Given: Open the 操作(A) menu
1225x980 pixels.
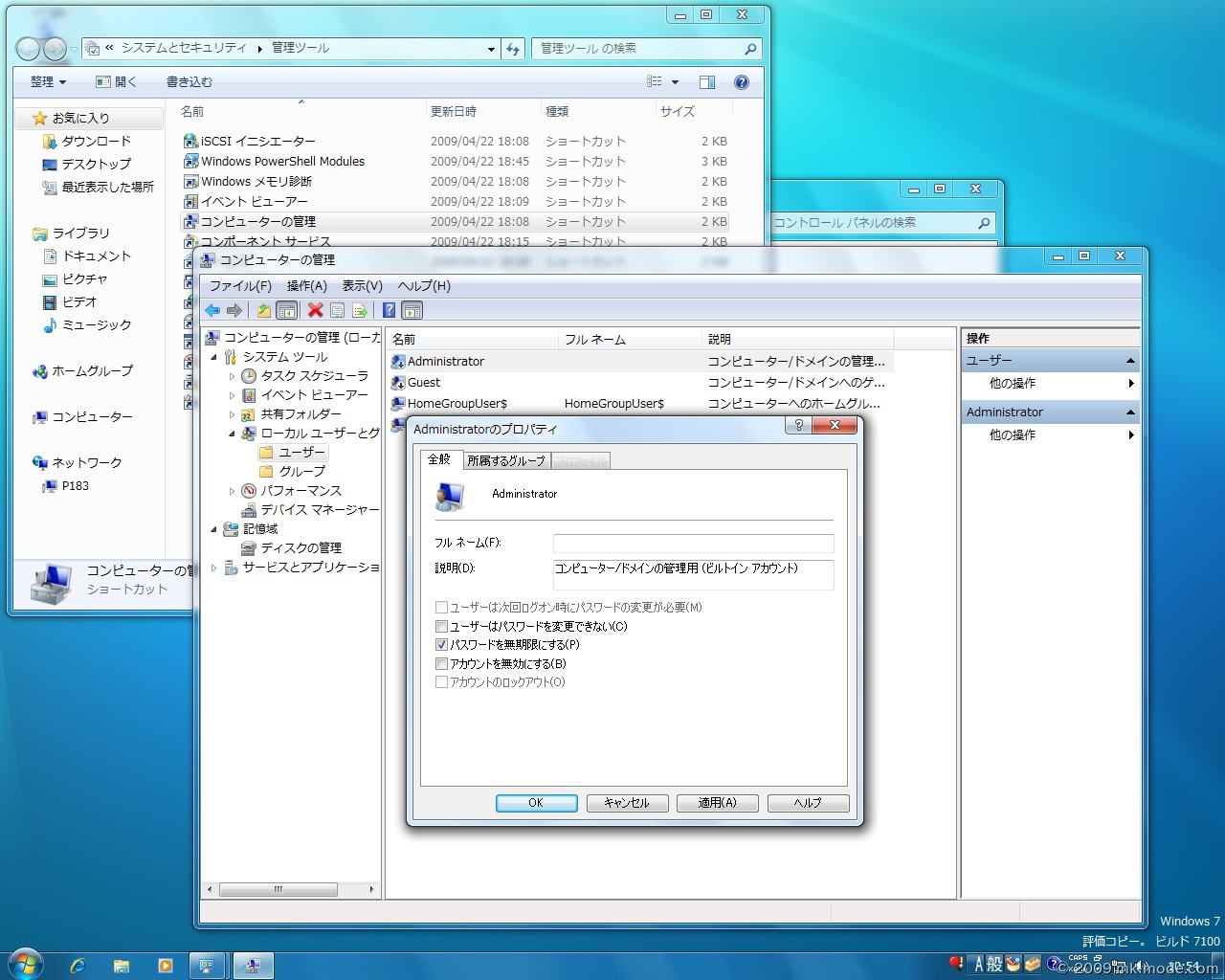Looking at the screenshot, I should pyautogui.click(x=306, y=285).
